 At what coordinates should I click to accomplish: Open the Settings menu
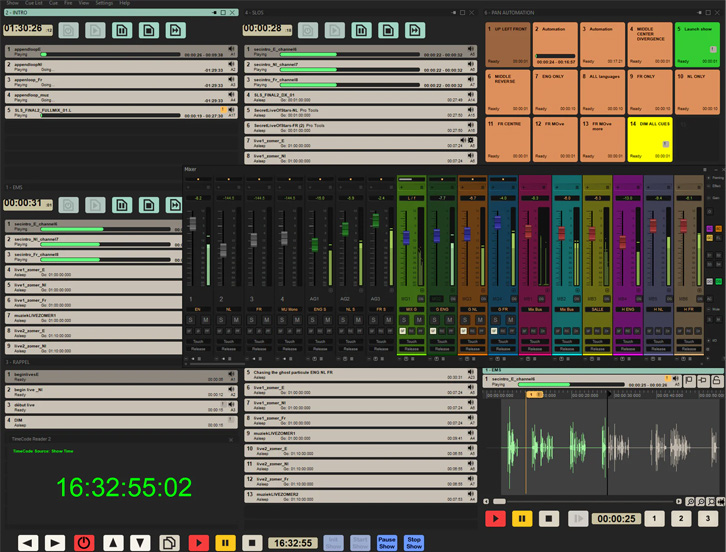104,3
